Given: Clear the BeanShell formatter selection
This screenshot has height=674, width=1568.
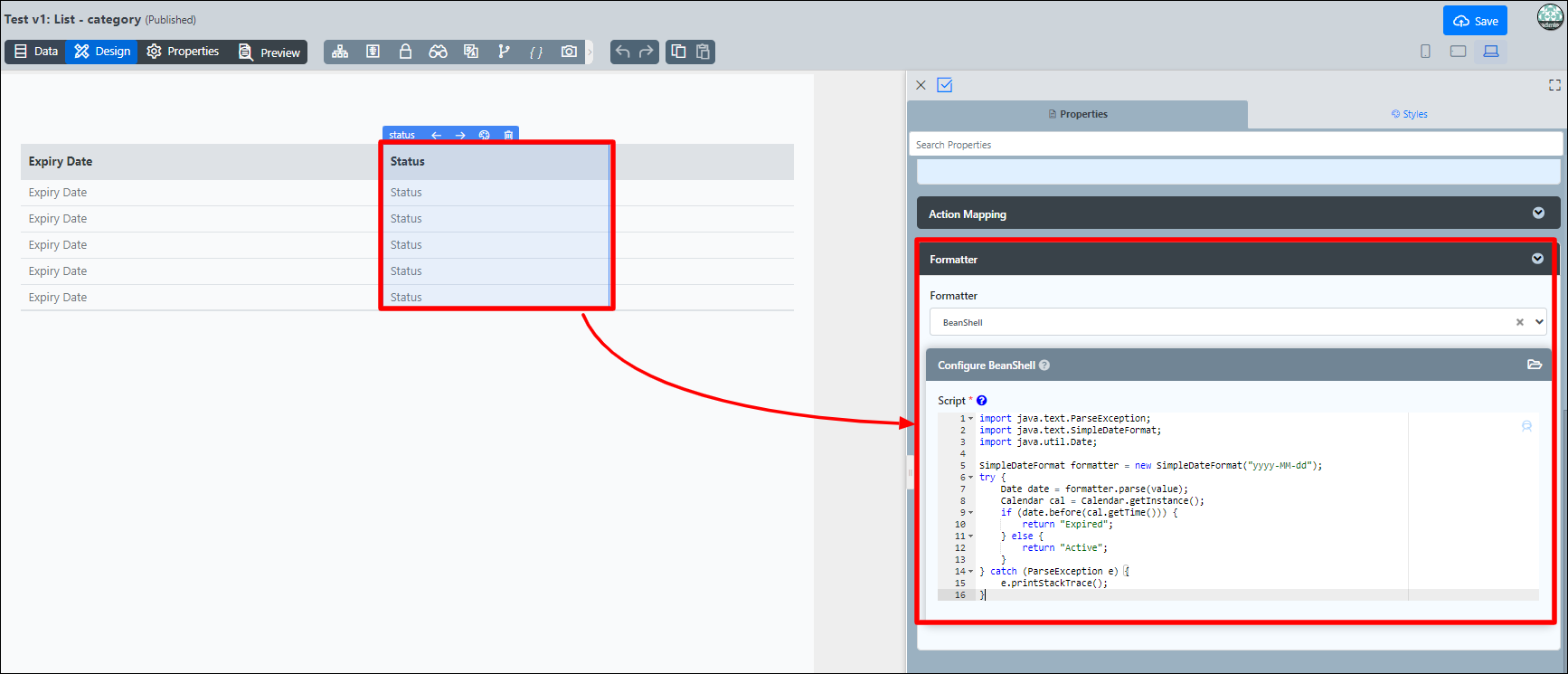Looking at the screenshot, I should click(x=1520, y=322).
